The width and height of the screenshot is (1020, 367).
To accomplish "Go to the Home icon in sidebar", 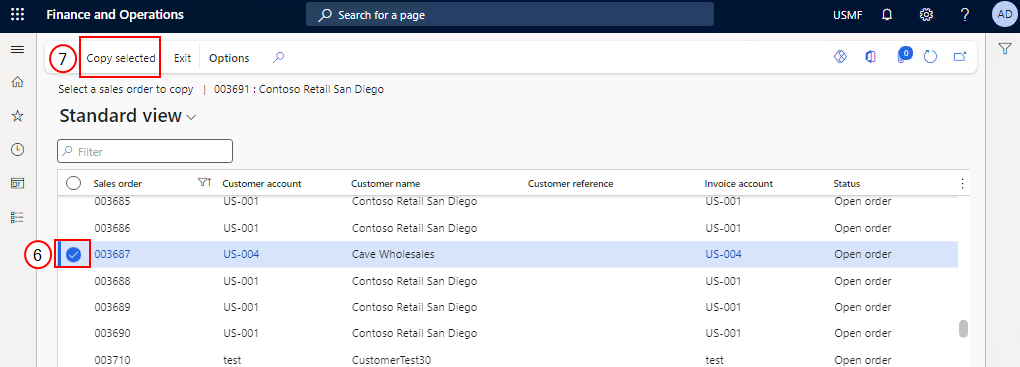I will 18,82.
